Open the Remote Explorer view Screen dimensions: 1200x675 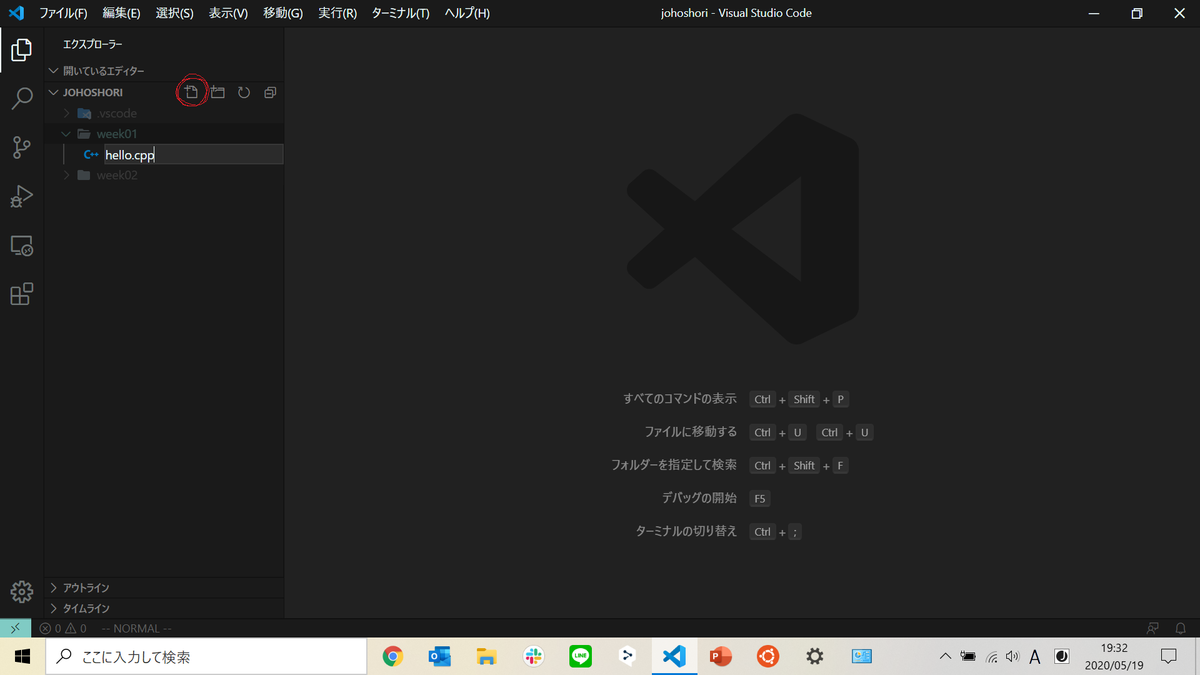click(x=22, y=245)
